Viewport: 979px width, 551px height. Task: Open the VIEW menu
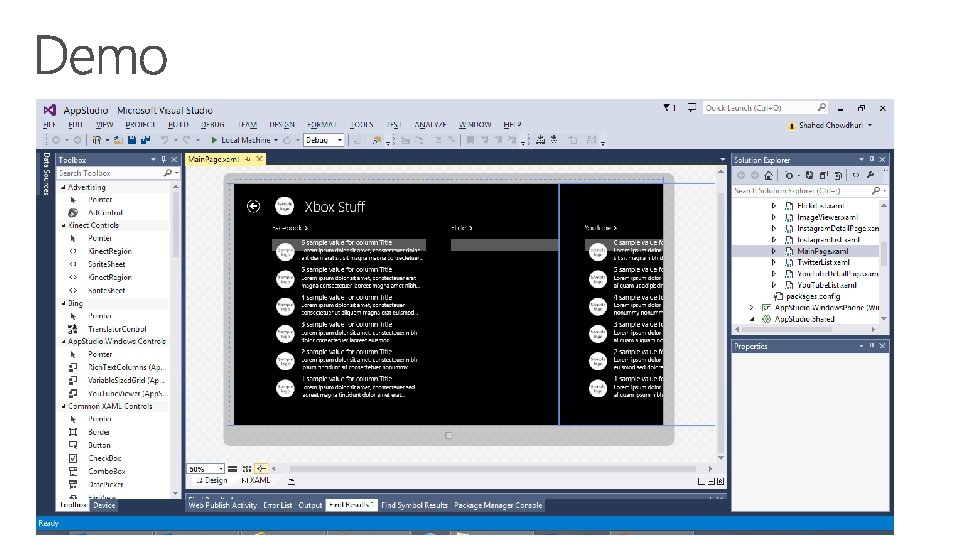pyautogui.click(x=104, y=125)
